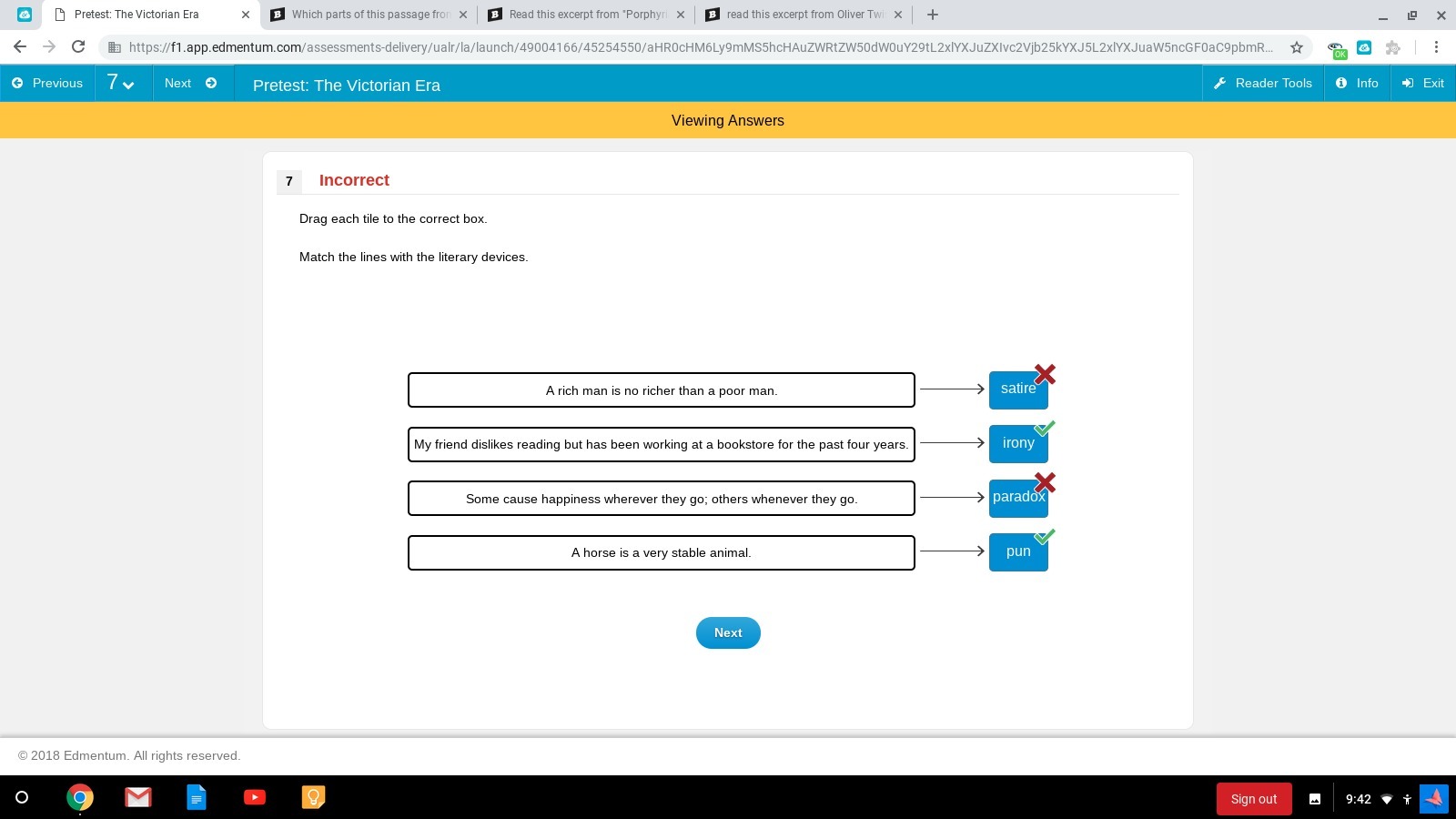Screen dimensions: 1456x819
Task: Open the system tray clock showing 9:42
Action: (x=1358, y=799)
